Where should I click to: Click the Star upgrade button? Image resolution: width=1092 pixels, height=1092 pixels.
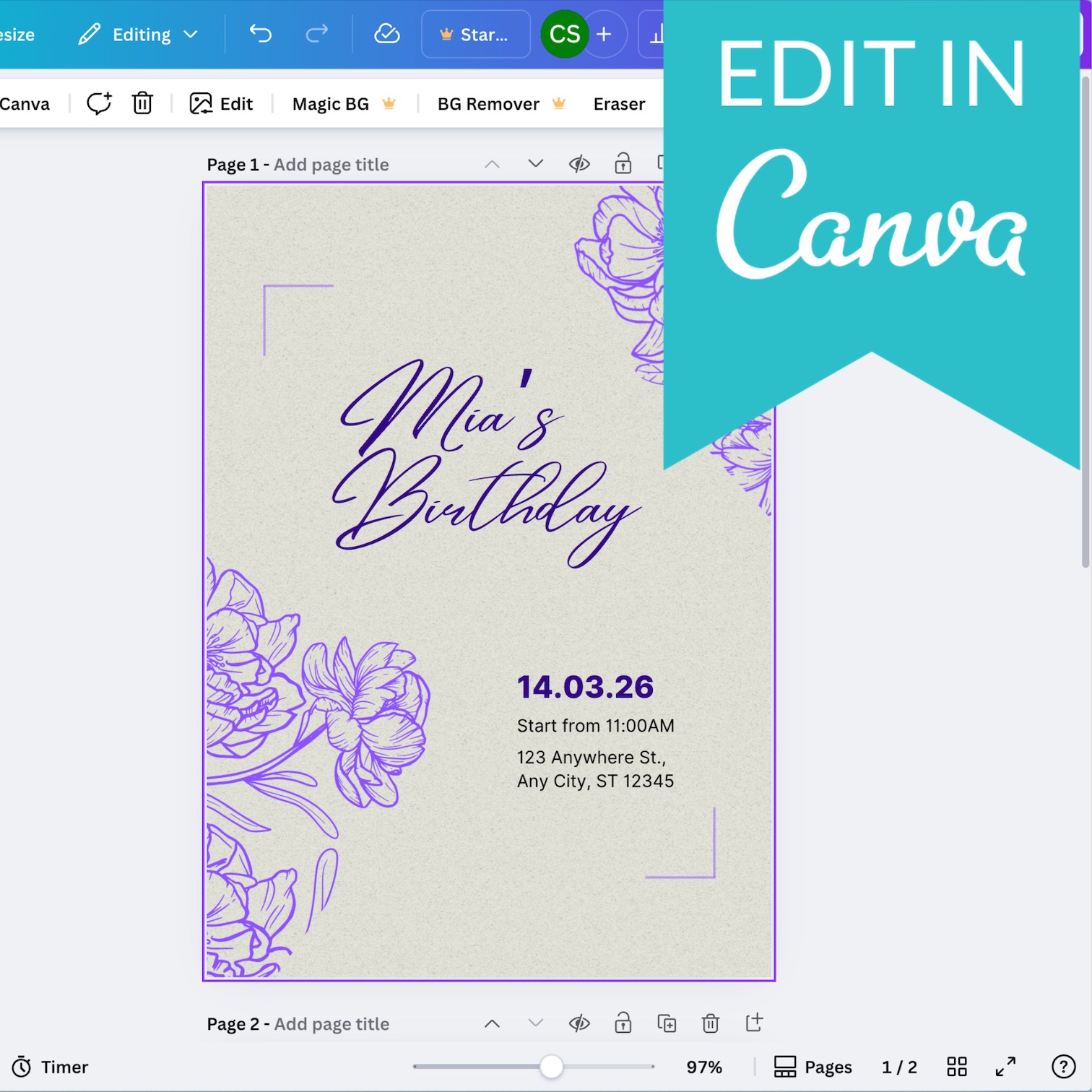click(x=475, y=34)
